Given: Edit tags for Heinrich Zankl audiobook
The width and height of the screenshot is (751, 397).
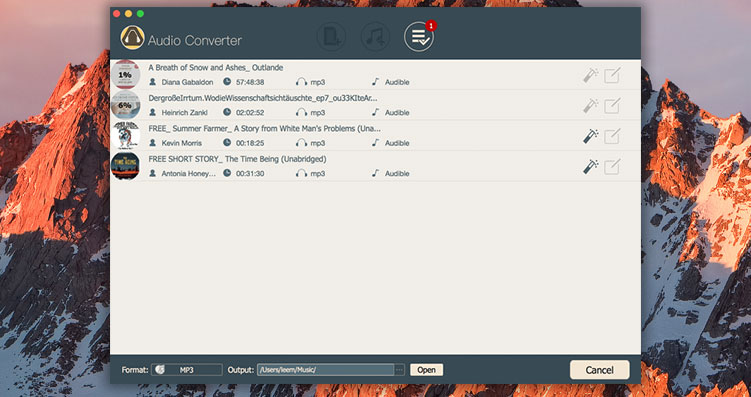Looking at the screenshot, I should click(612, 105).
